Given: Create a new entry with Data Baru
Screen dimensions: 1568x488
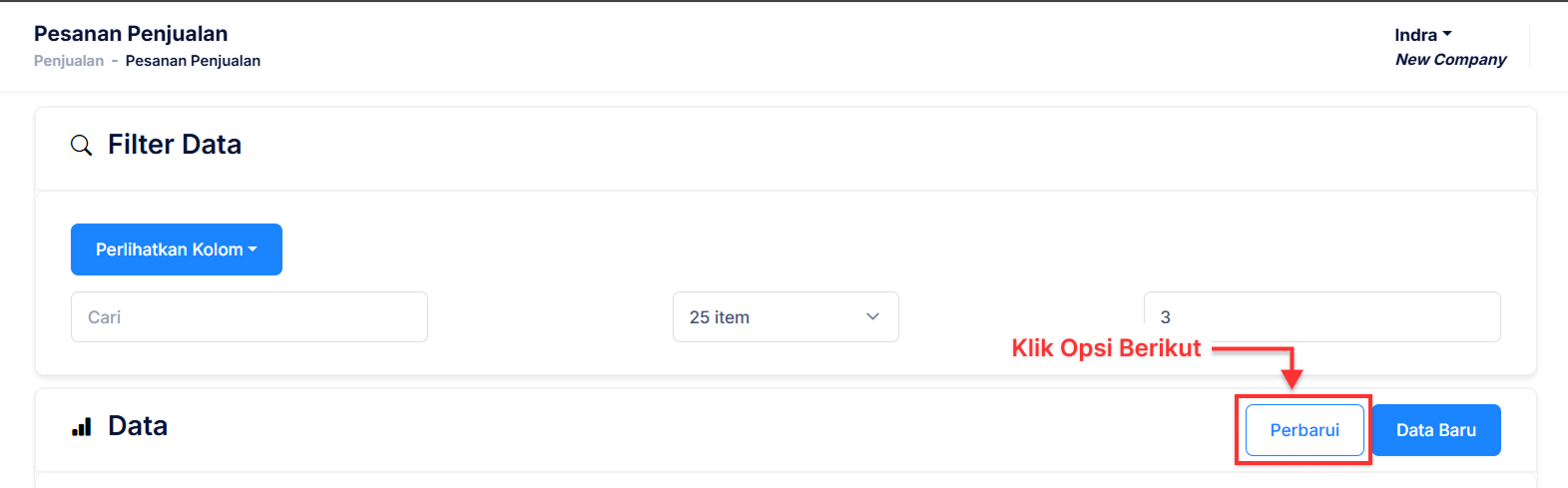Looking at the screenshot, I should click(x=1436, y=430).
